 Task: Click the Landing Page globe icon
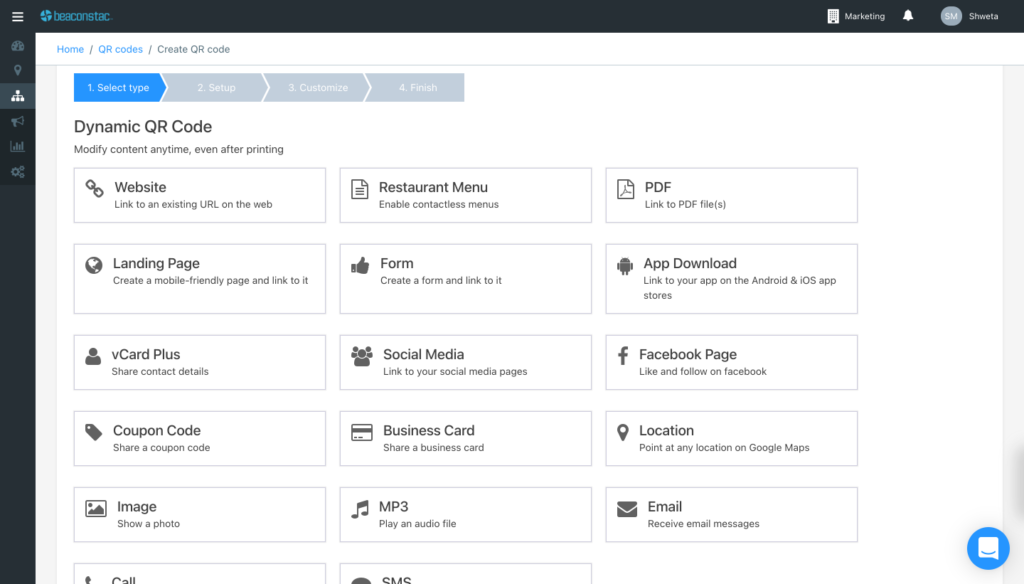tap(94, 265)
